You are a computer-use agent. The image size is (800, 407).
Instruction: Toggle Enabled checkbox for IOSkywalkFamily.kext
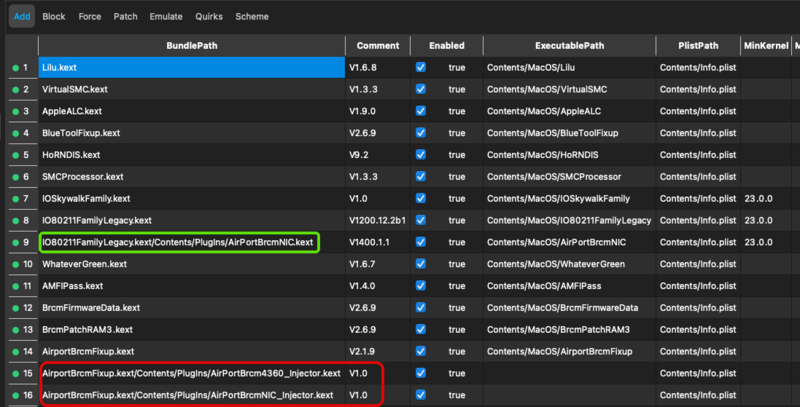pos(420,198)
